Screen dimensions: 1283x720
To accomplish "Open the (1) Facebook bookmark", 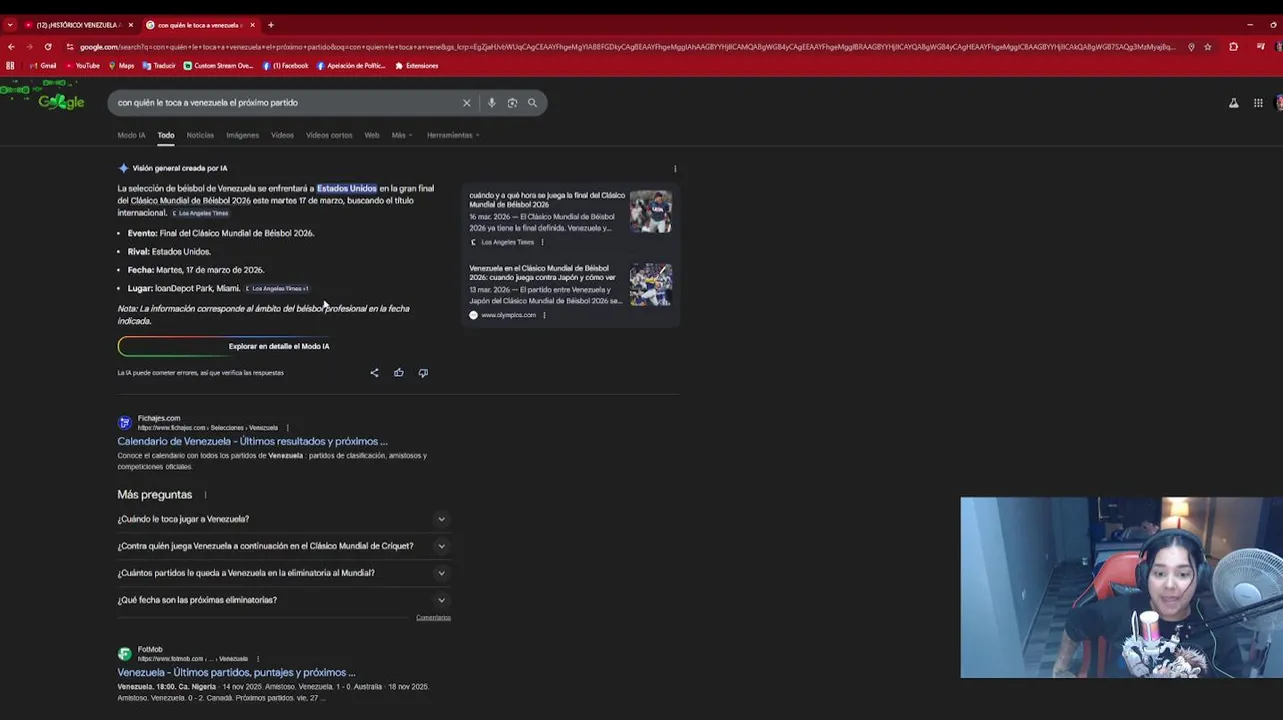I will coord(285,66).
